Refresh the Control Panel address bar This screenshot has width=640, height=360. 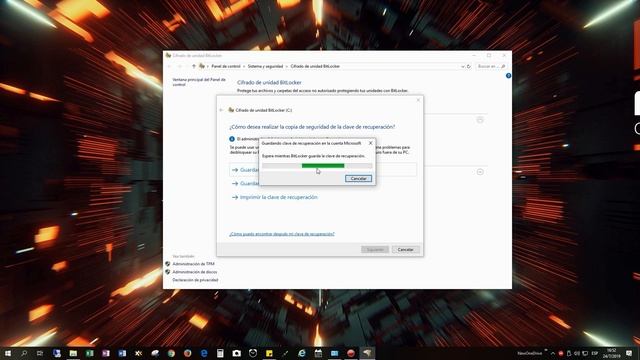pos(469,66)
